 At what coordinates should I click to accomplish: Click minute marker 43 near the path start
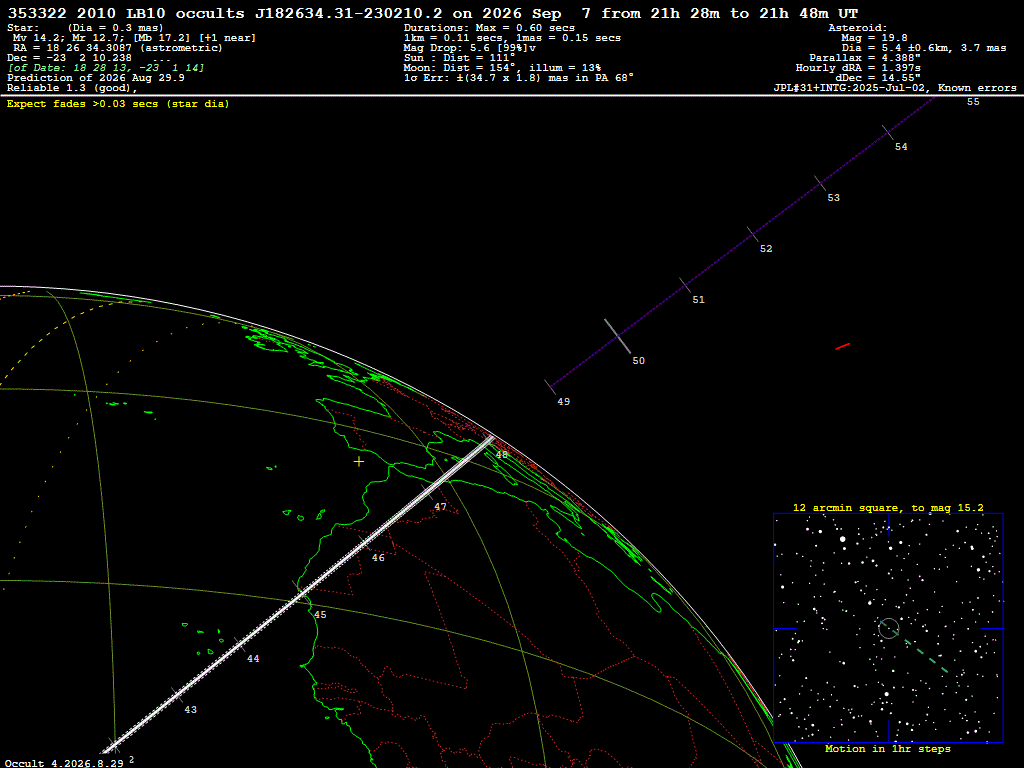click(x=190, y=710)
